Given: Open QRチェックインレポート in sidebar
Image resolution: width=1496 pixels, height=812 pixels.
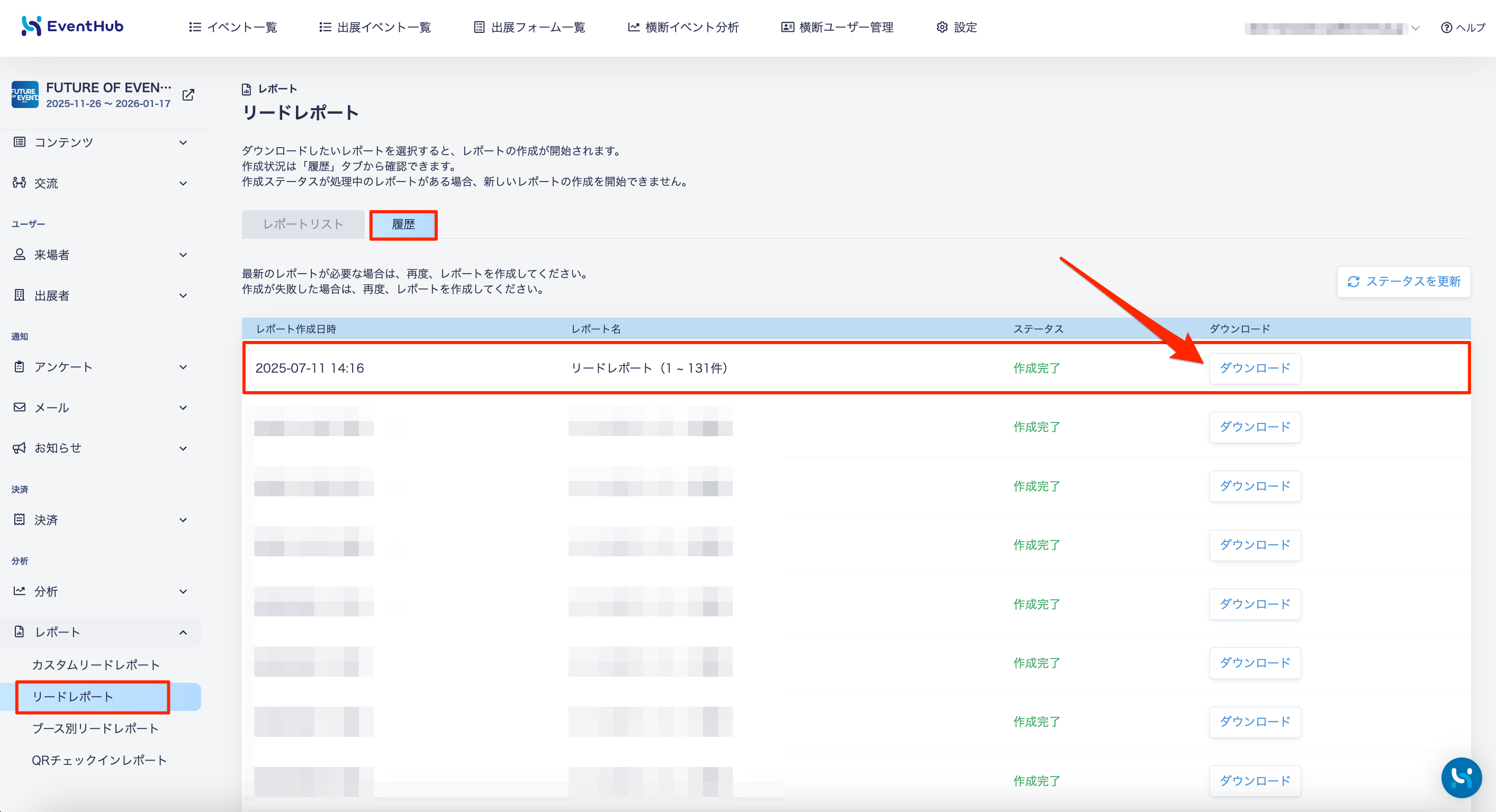Looking at the screenshot, I should click(100, 760).
